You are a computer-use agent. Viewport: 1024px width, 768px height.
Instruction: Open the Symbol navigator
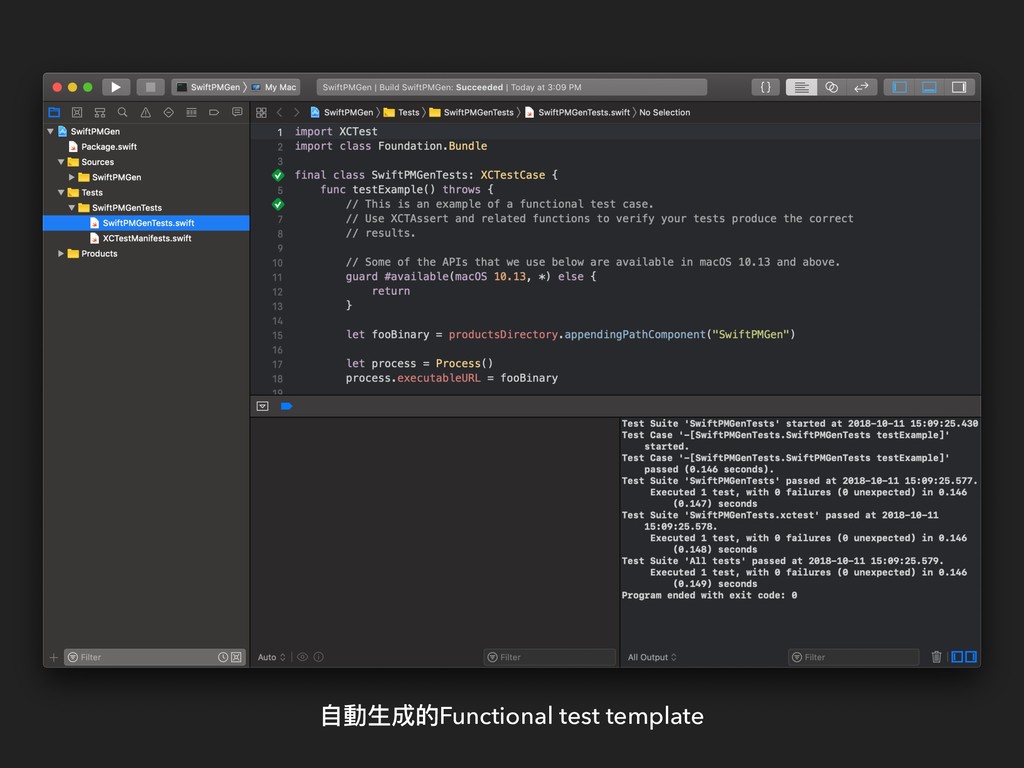[x=100, y=112]
